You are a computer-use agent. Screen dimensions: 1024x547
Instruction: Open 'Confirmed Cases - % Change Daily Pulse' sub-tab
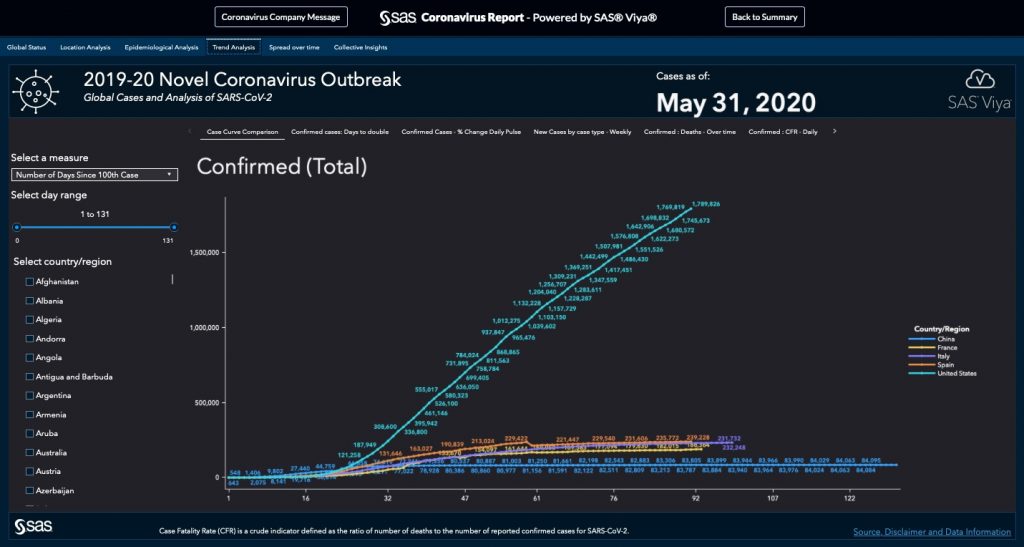click(461, 132)
